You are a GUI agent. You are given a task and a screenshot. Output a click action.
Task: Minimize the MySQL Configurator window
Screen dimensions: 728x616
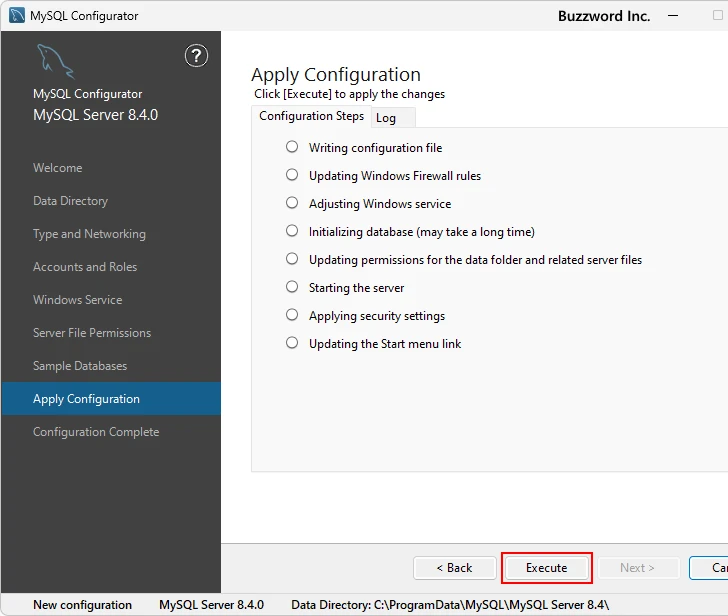pos(673,16)
